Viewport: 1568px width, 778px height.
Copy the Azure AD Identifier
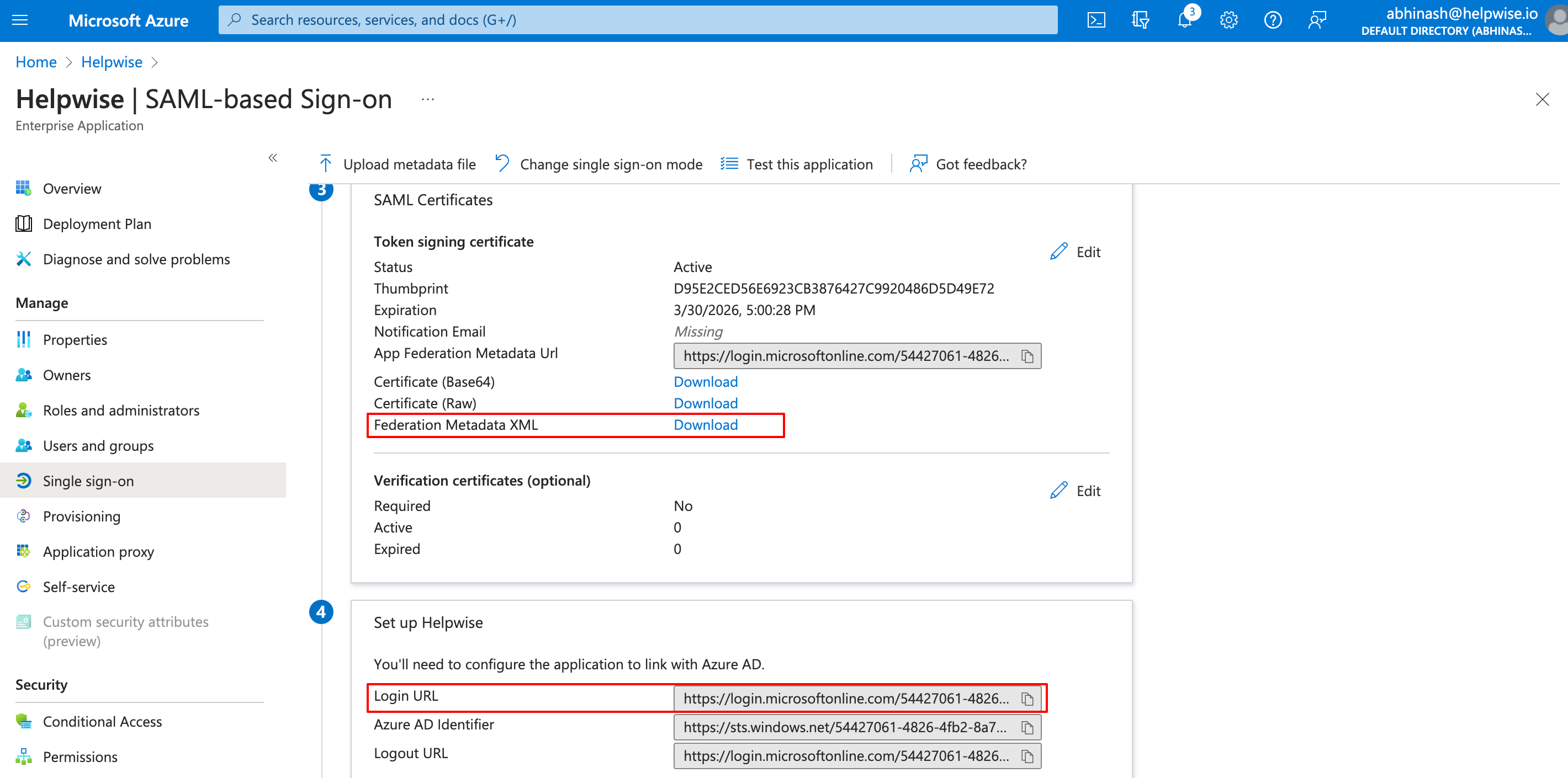click(x=1027, y=727)
